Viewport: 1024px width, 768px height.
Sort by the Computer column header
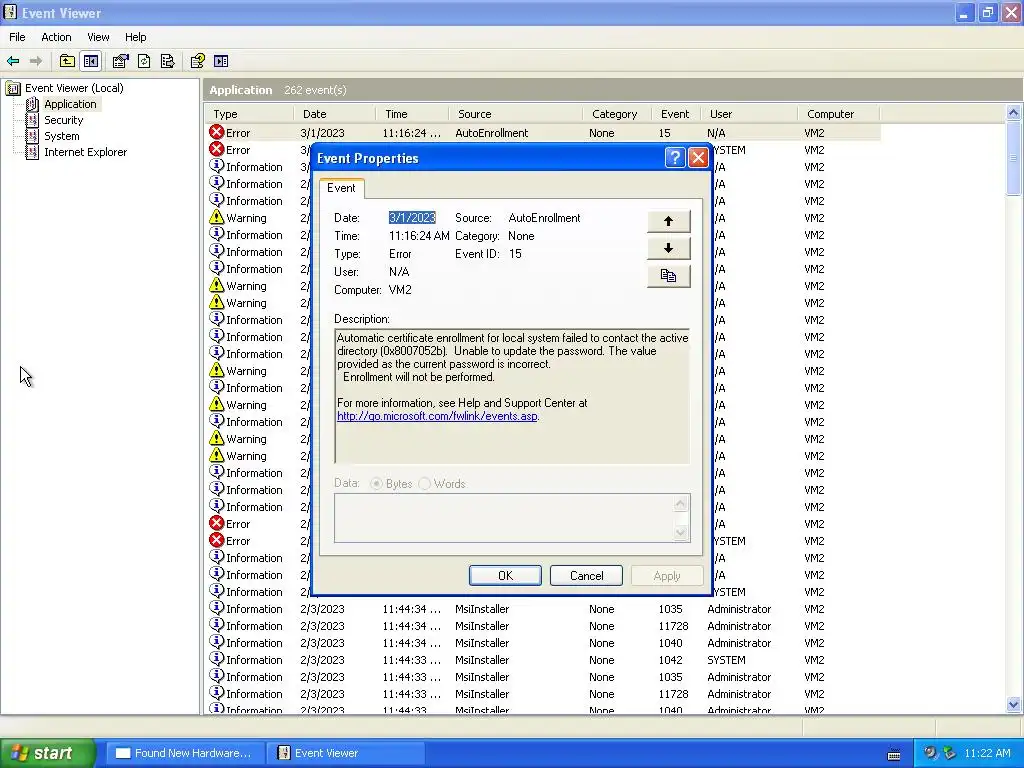(x=839, y=114)
